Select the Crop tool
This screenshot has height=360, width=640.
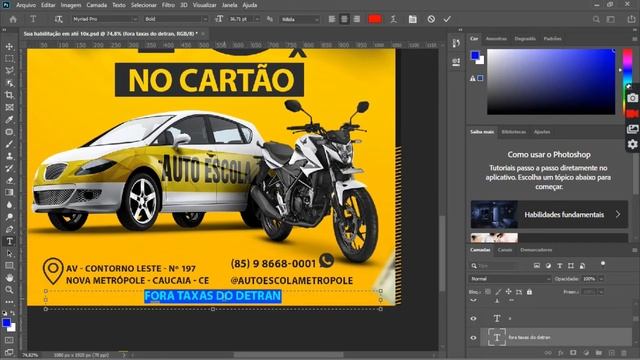pyautogui.click(x=9, y=95)
